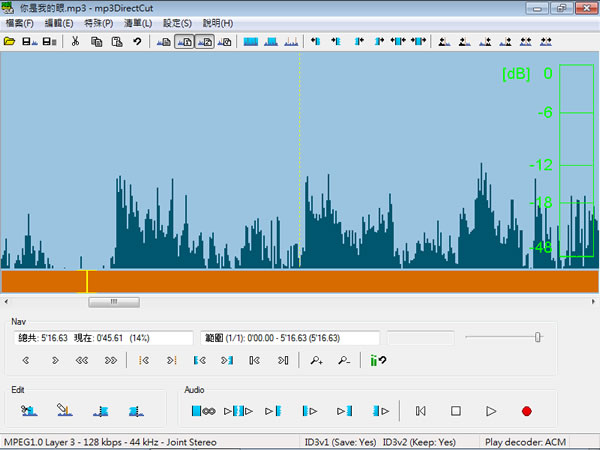Click the pencil edit icon in Edit panel

[x=65, y=411]
